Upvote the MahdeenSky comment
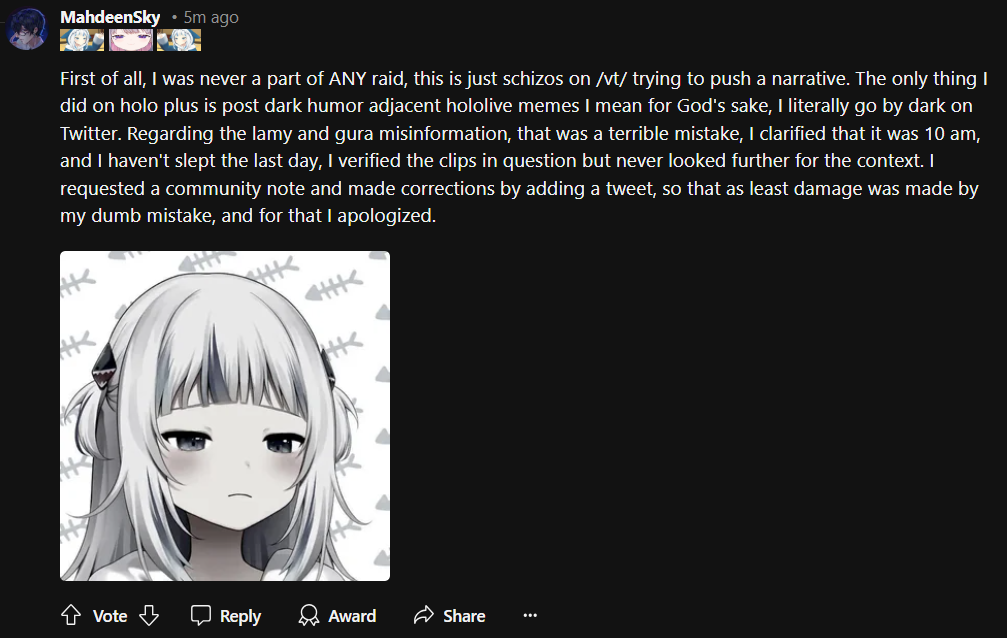 click(71, 616)
